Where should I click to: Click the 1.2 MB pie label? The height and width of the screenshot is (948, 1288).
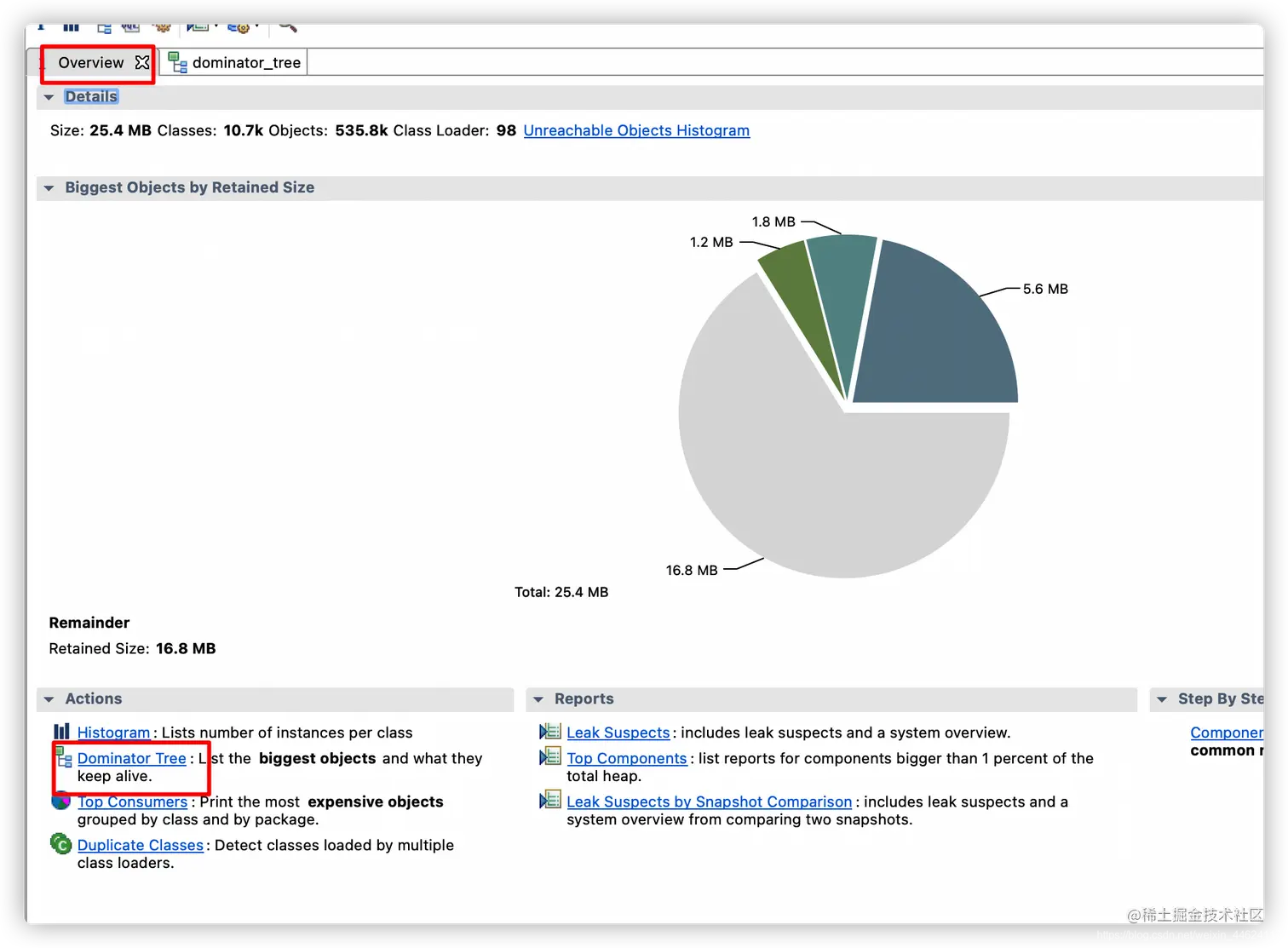(x=711, y=242)
